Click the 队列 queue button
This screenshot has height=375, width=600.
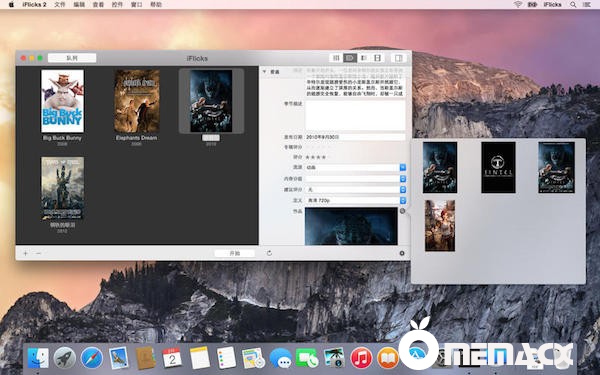pyautogui.click(x=72, y=58)
